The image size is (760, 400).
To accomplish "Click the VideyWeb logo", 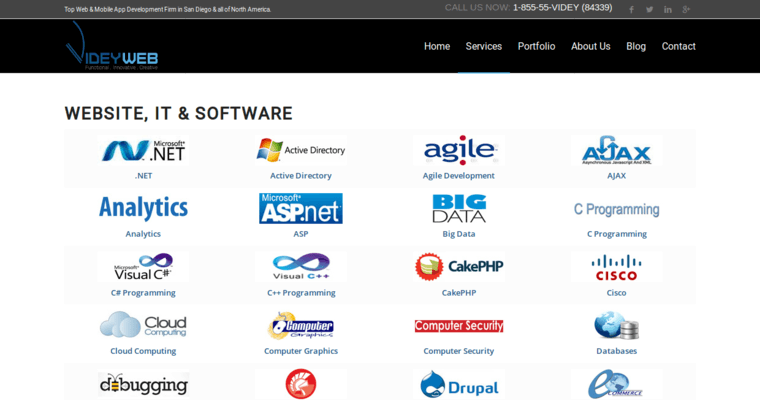I will (112, 46).
